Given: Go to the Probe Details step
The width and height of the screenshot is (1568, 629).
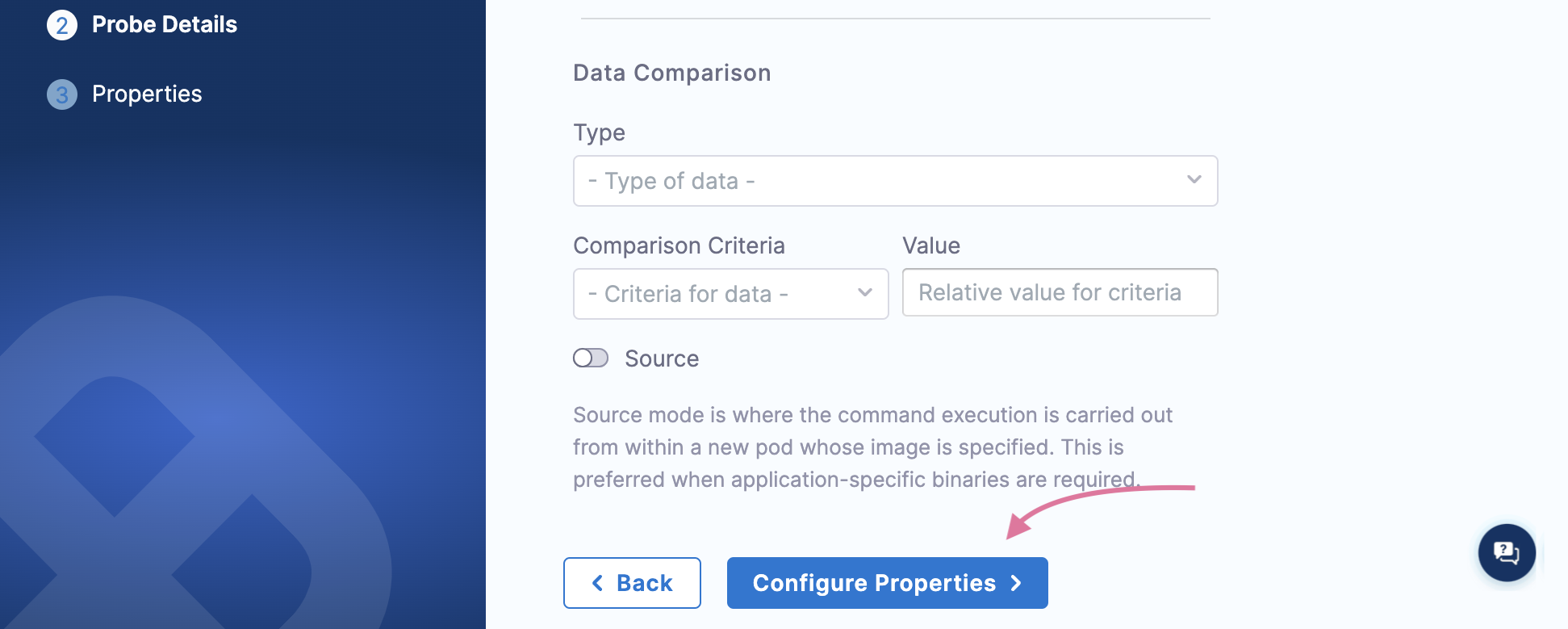Looking at the screenshot, I should coord(164,25).
